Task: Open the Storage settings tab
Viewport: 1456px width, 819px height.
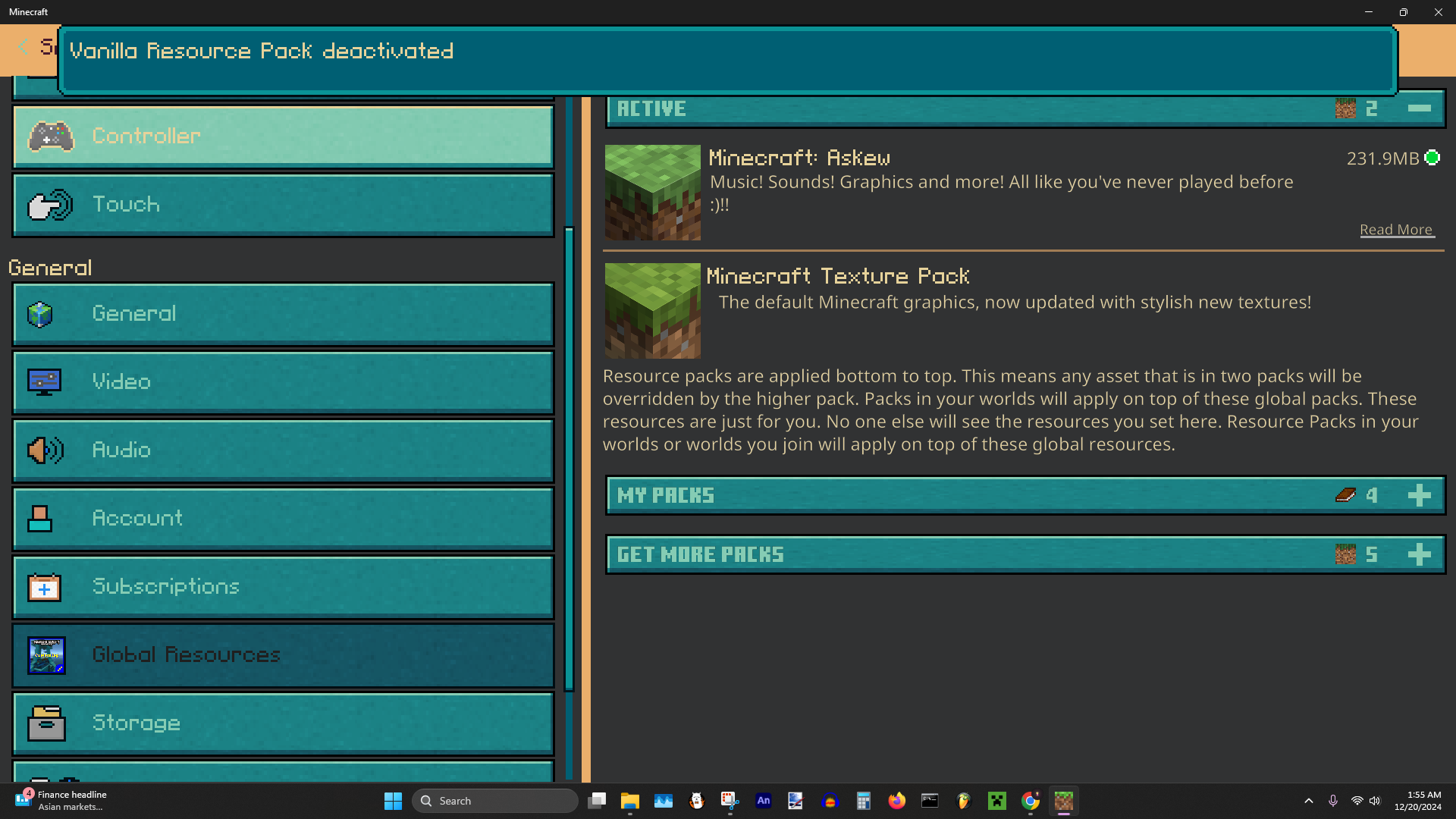Action: (283, 723)
